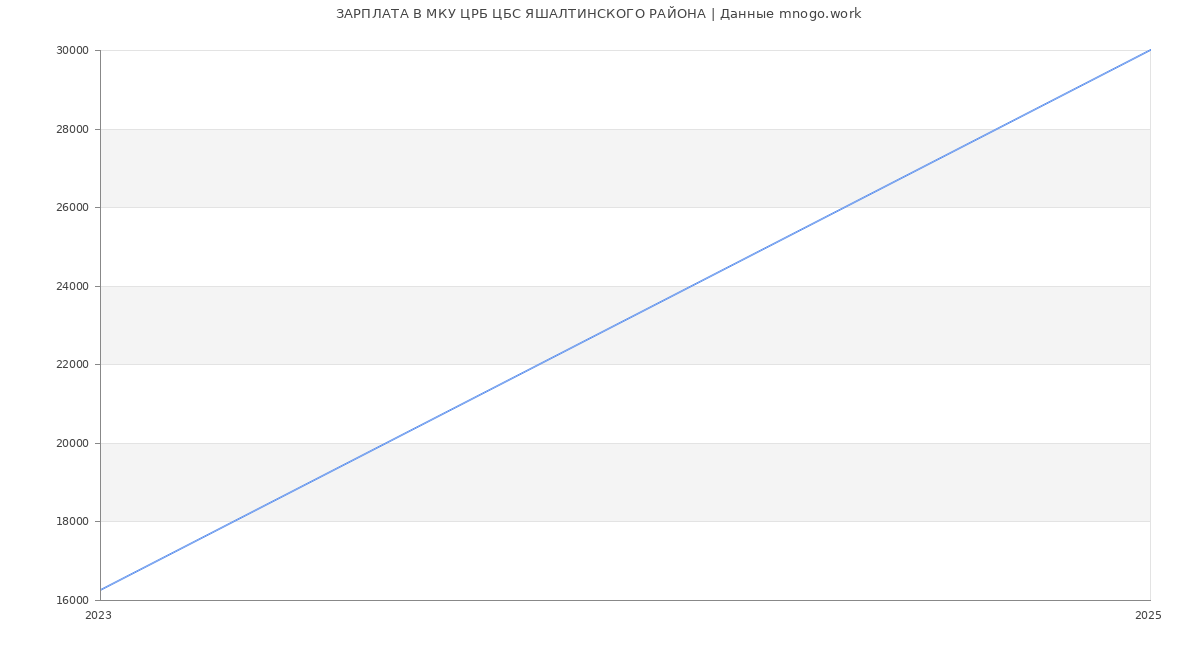Click the blue line's end point at 2025
The width and height of the screenshot is (1200, 650).
pyautogui.click(x=1150, y=50)
